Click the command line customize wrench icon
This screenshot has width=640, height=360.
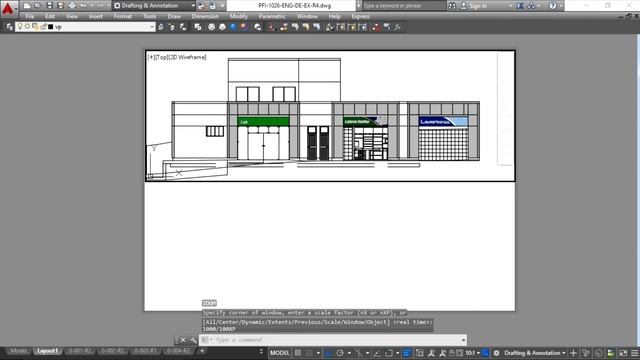click(193, 340)
